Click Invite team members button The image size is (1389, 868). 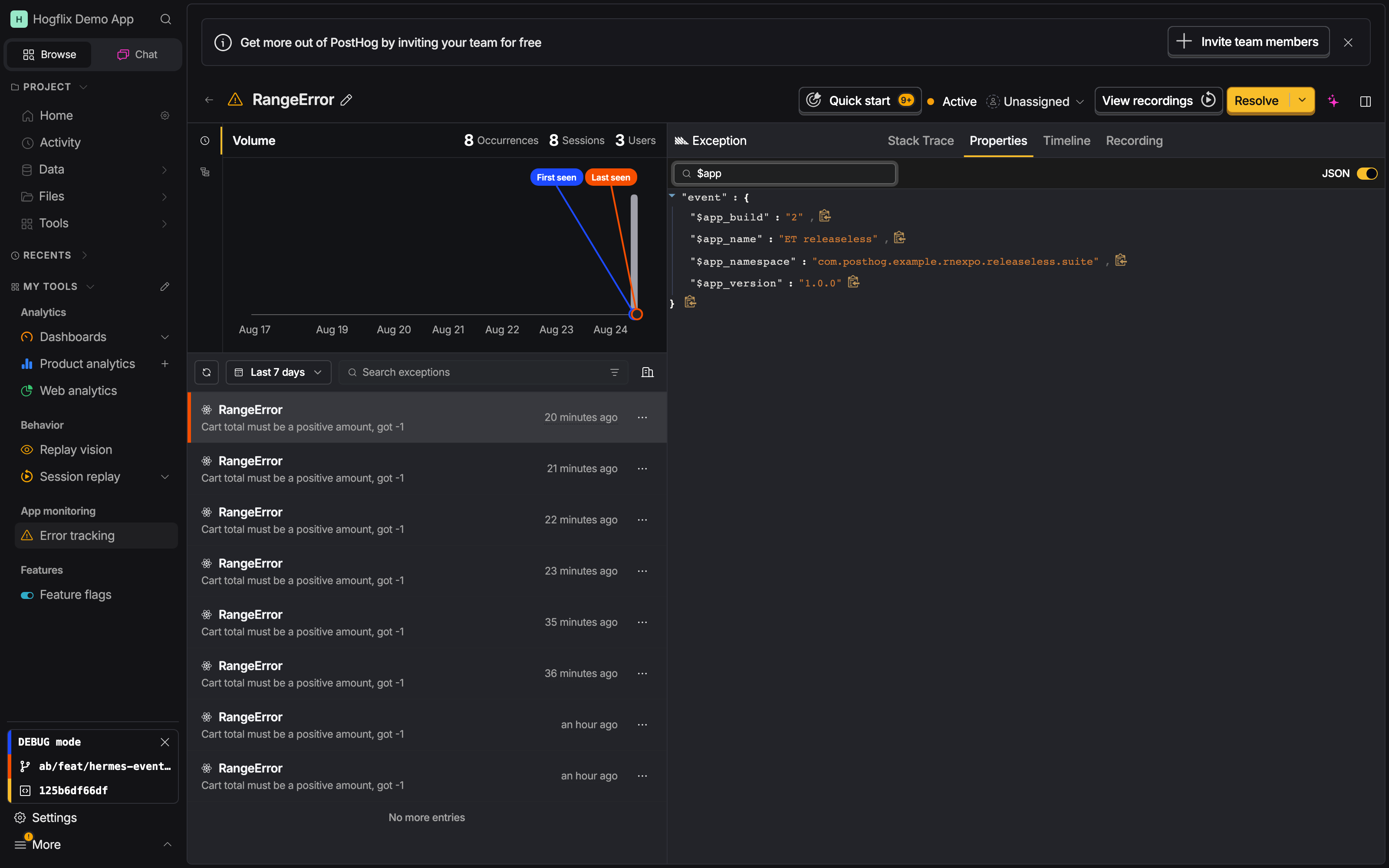[x=1248, y=42]
